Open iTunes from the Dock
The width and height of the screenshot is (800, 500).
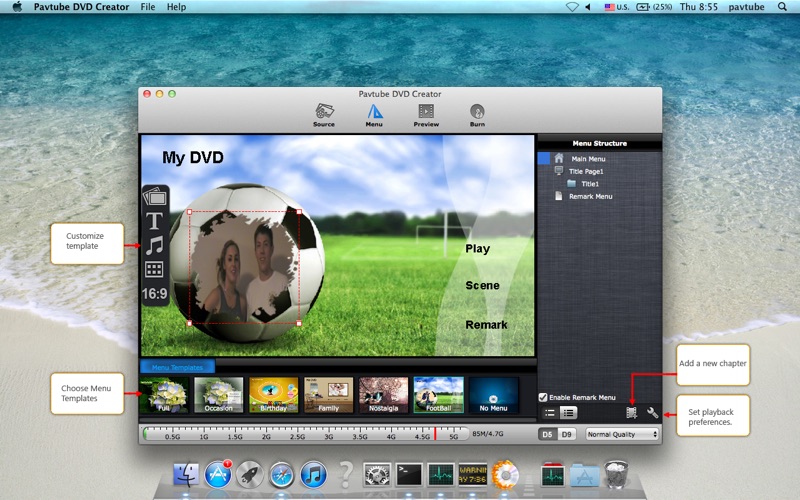click(x=313, y=474)
